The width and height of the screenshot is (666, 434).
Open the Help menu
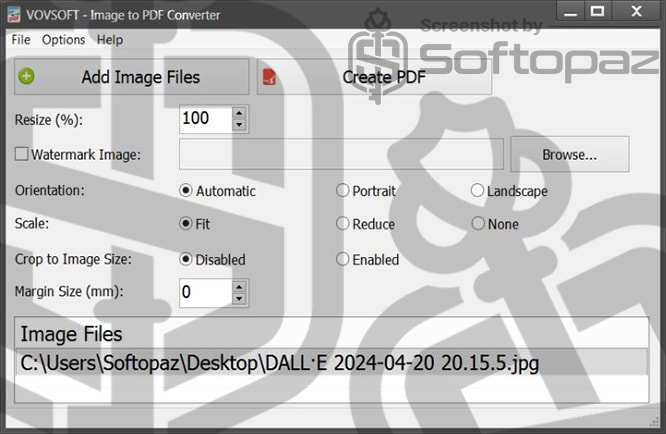110,40
